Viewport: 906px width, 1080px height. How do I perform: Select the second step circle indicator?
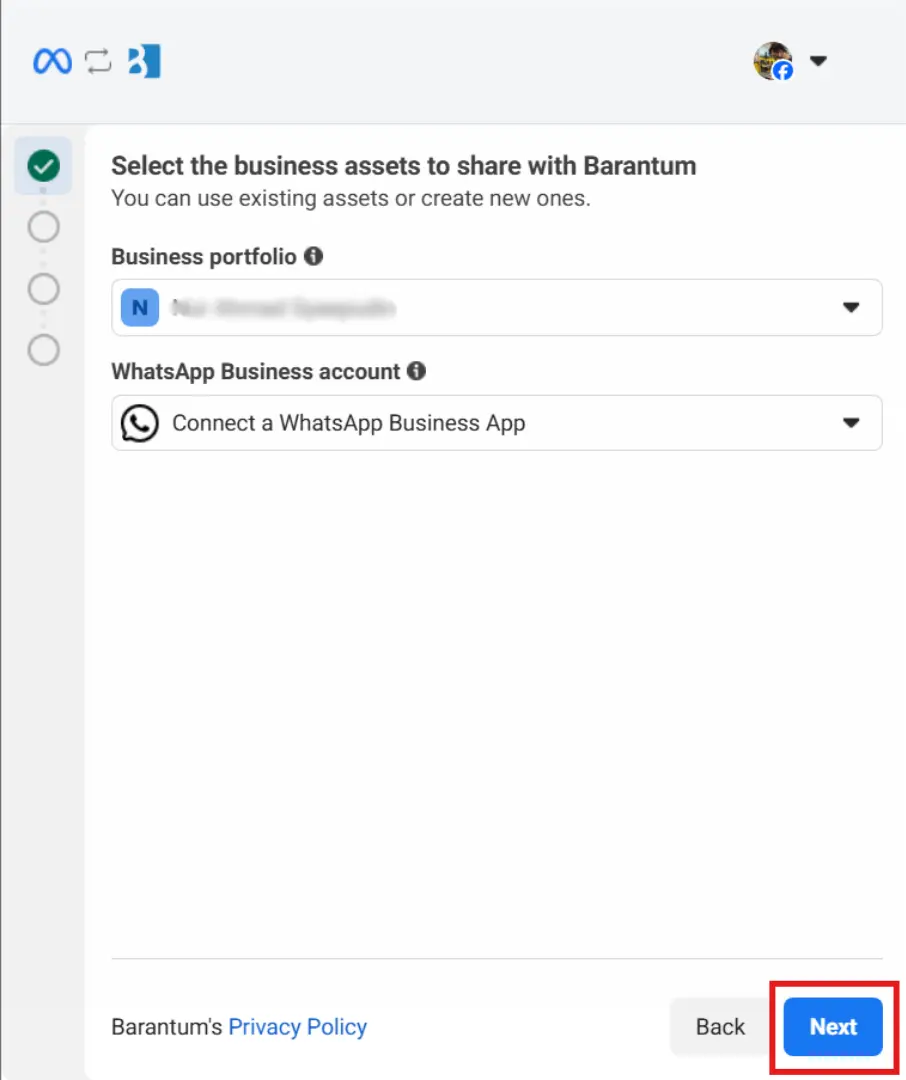click(x=43, y=227)
